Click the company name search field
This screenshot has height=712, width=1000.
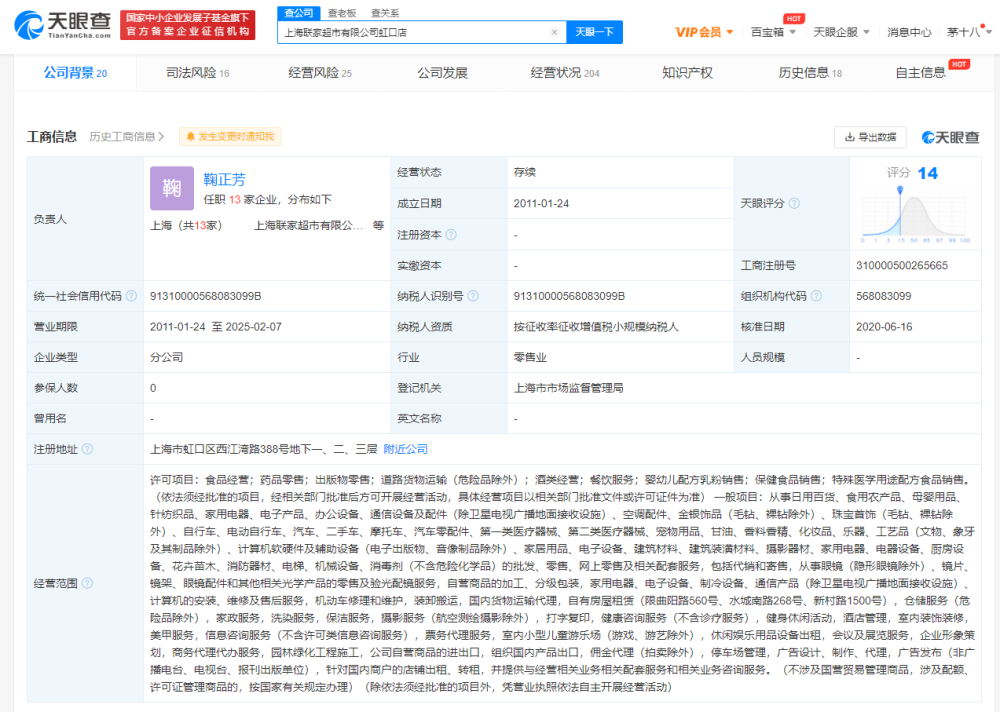click(414, 32)
